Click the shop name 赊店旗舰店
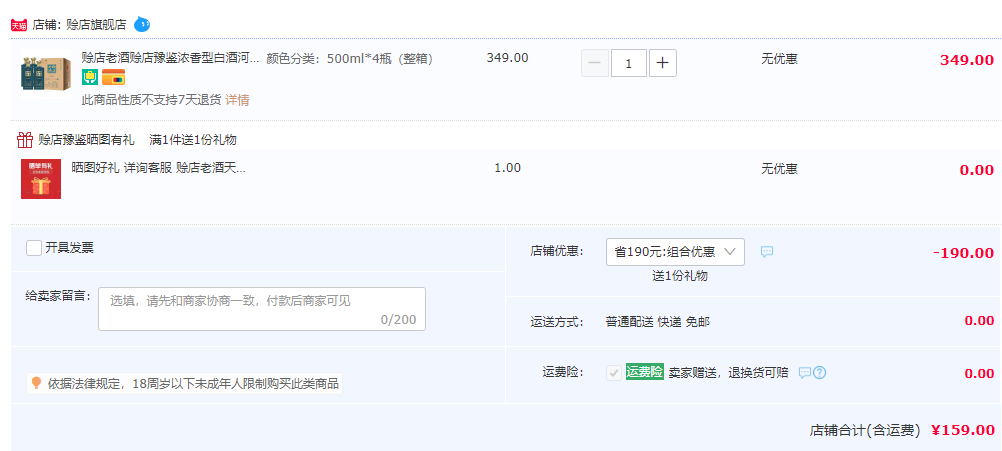The height and width of the screenshot is (451, 1002). [x=96, y=25]
